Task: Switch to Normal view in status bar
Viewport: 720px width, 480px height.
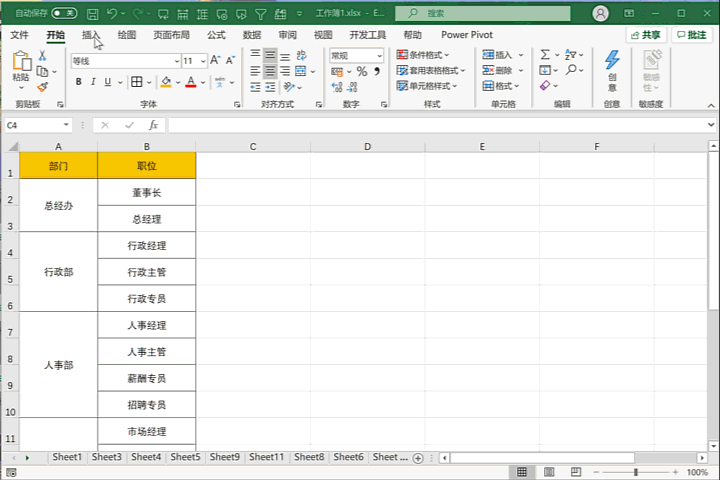Action: [522, 472]
